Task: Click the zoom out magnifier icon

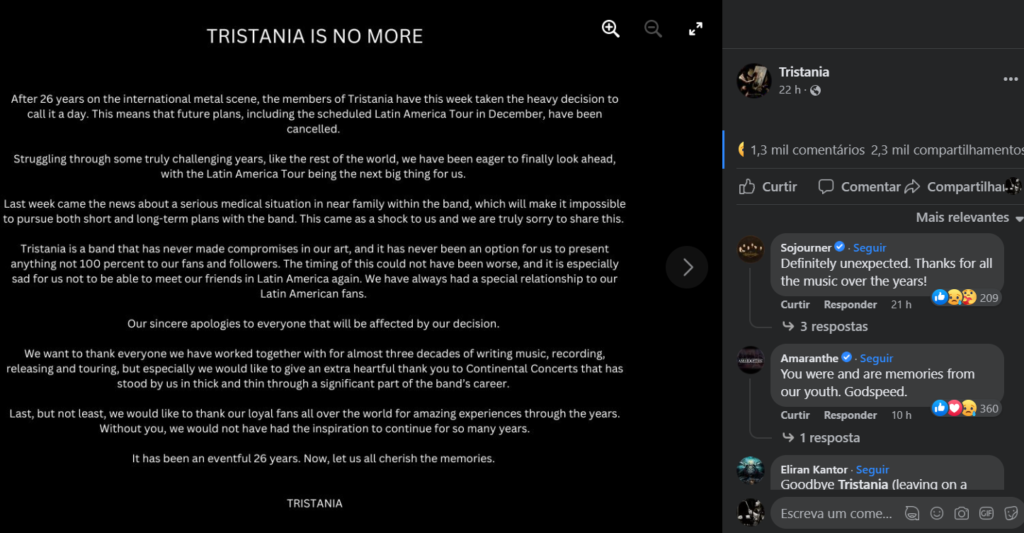Action: click(x=653, y=29)
